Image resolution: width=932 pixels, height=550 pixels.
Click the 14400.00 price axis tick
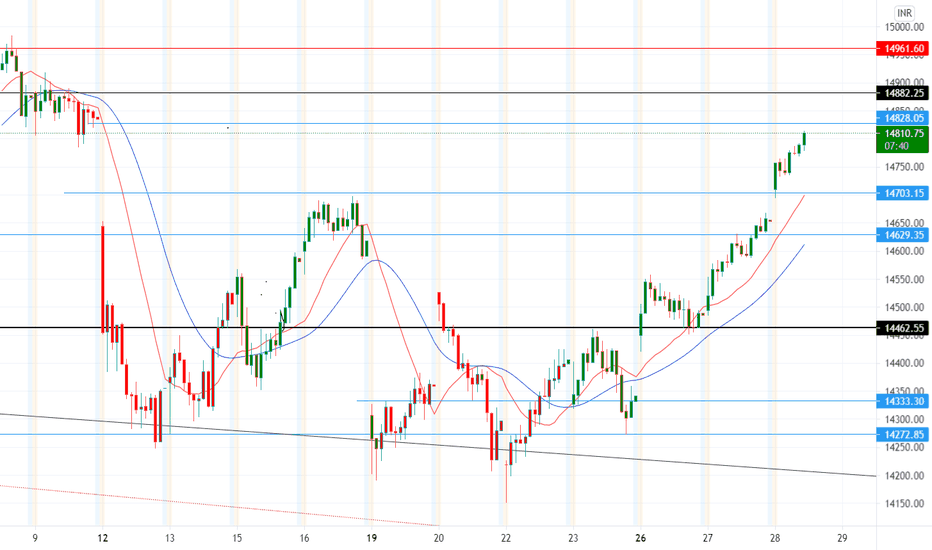(904, 363)
